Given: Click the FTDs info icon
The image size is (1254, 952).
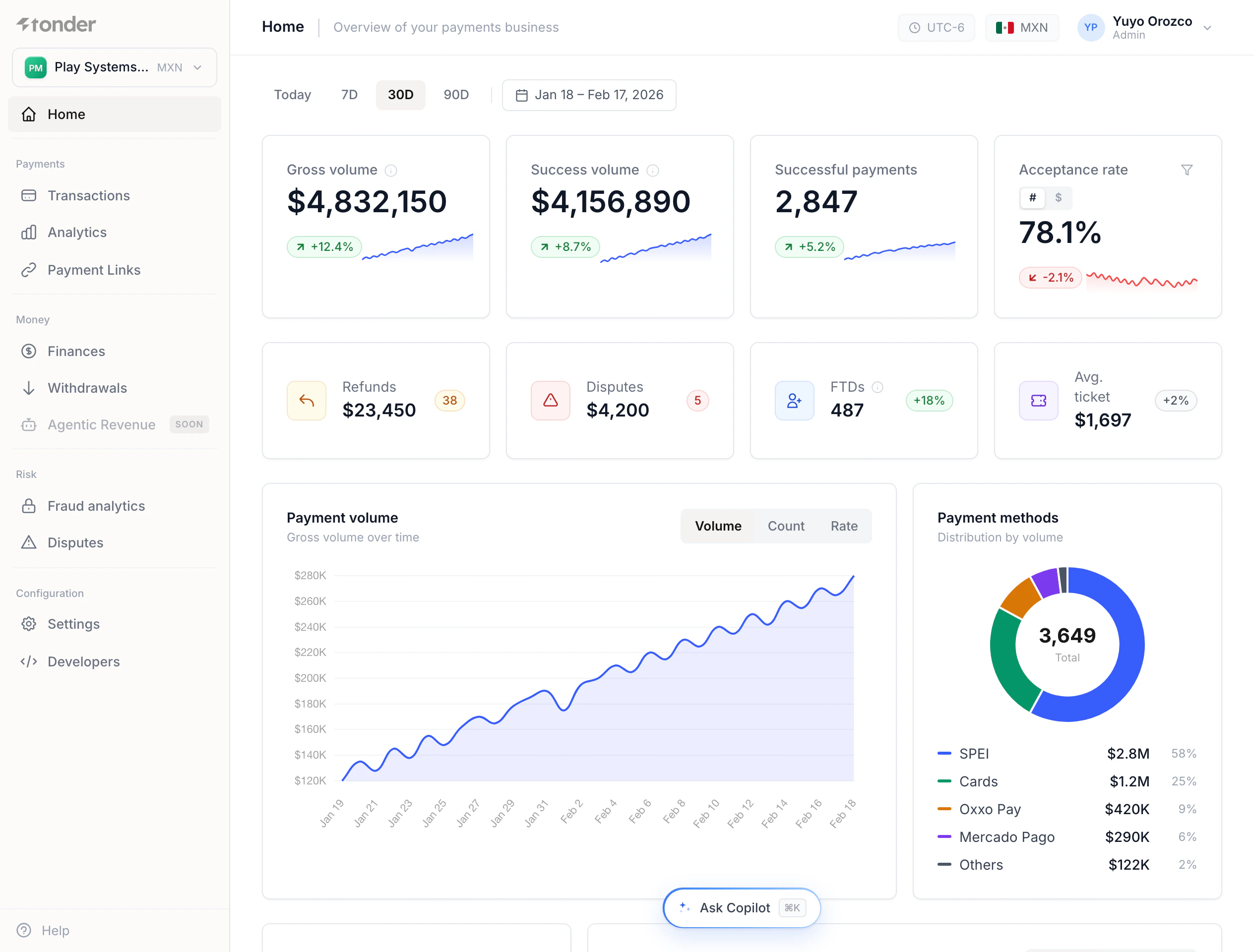Looking at the screenshot, I should (x=878, y=387).
